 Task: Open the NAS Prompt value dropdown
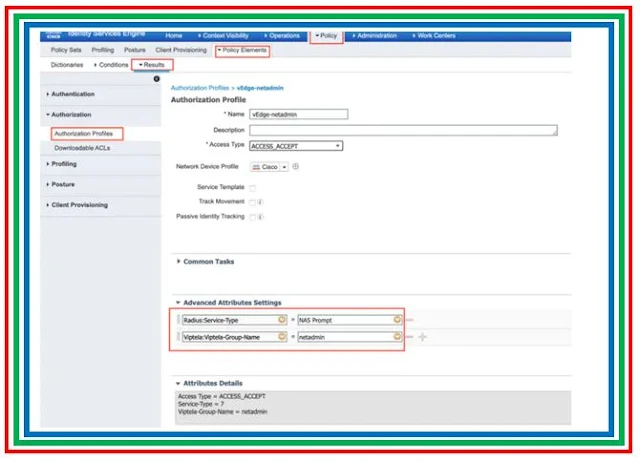398,320
